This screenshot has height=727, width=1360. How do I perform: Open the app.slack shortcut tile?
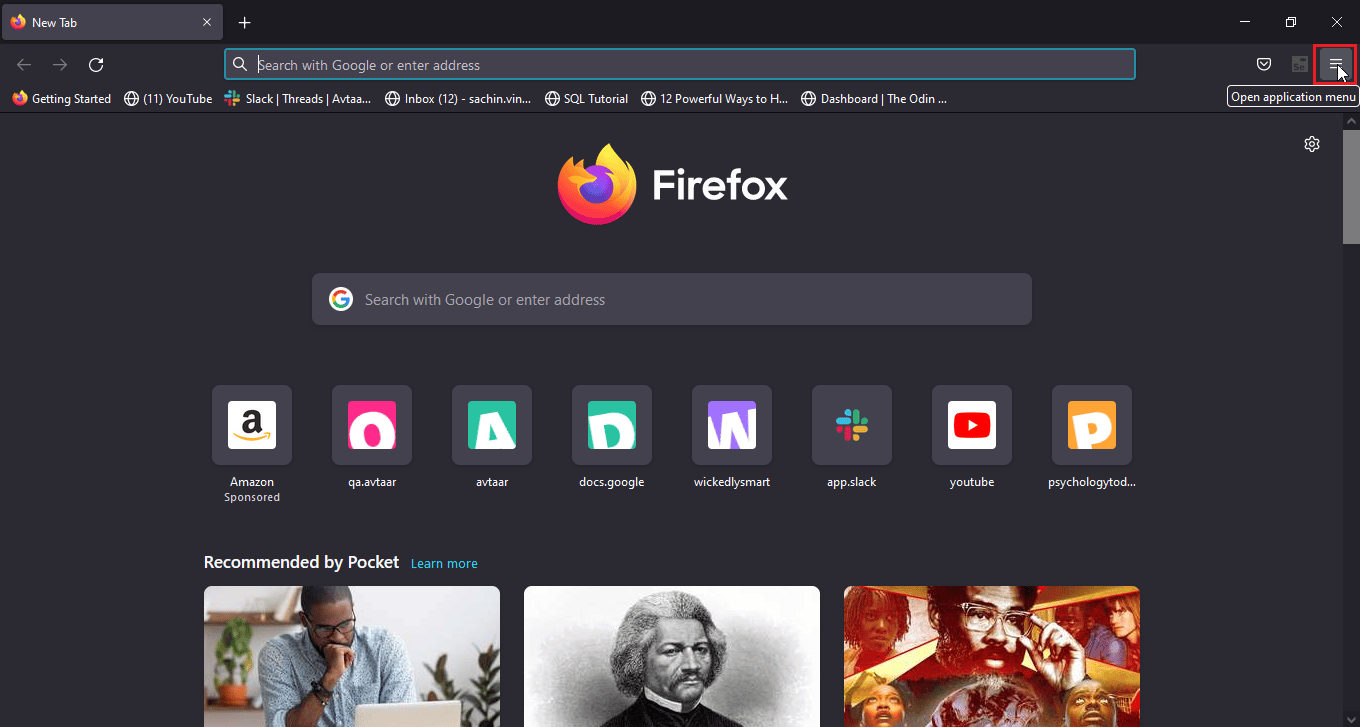click(x=852, y=425)
